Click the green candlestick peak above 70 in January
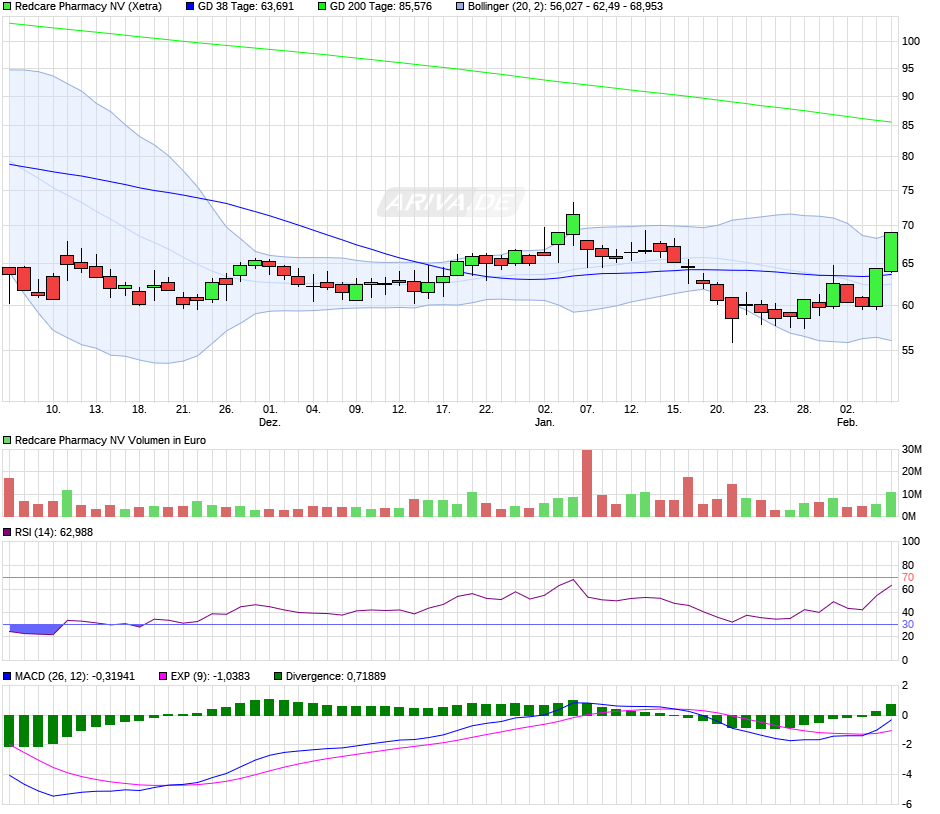The height and width of the screenshot is (814, 940). coord(573,224)
